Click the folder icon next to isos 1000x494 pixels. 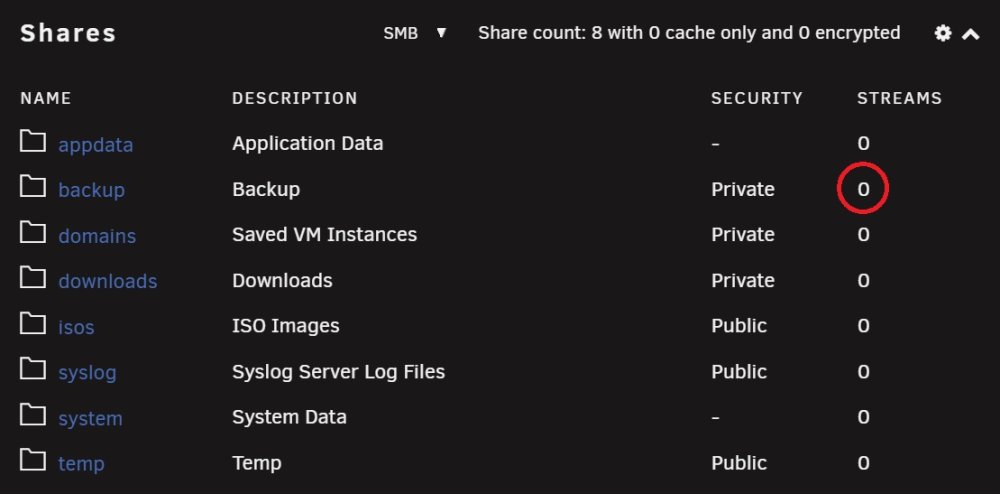(x=33, y=324)
